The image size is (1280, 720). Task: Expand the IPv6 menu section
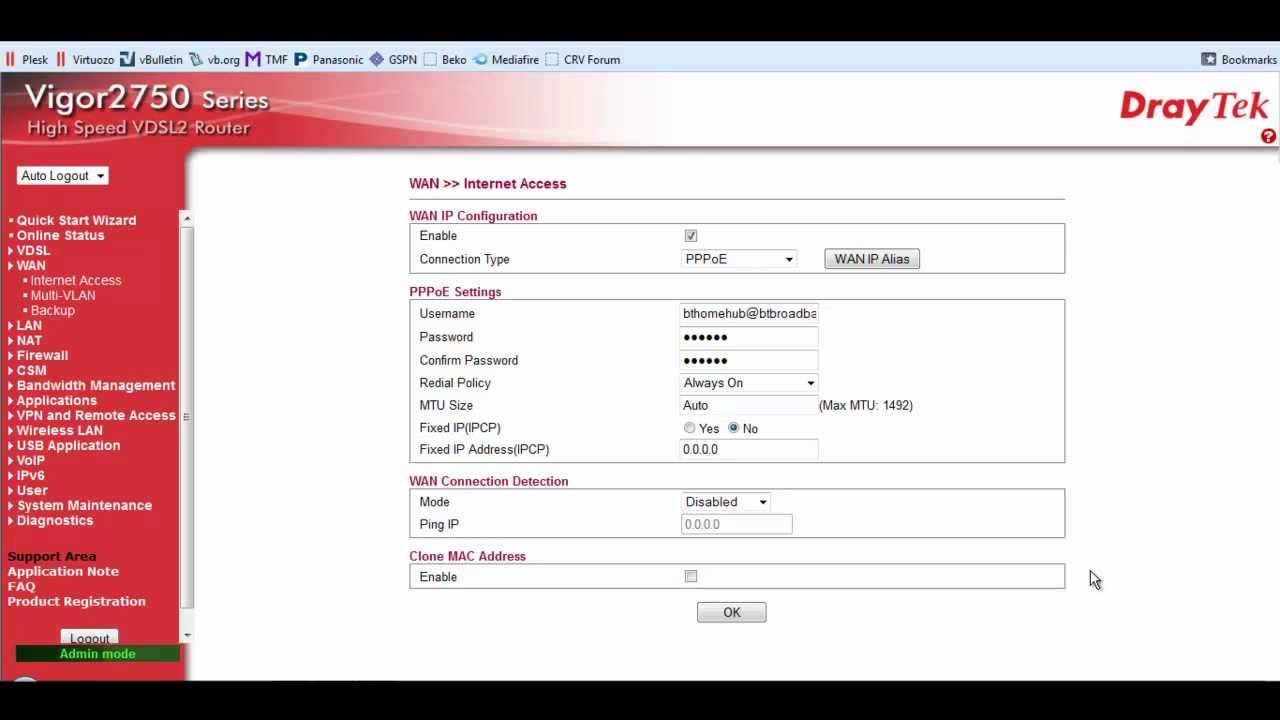point(30,476)
